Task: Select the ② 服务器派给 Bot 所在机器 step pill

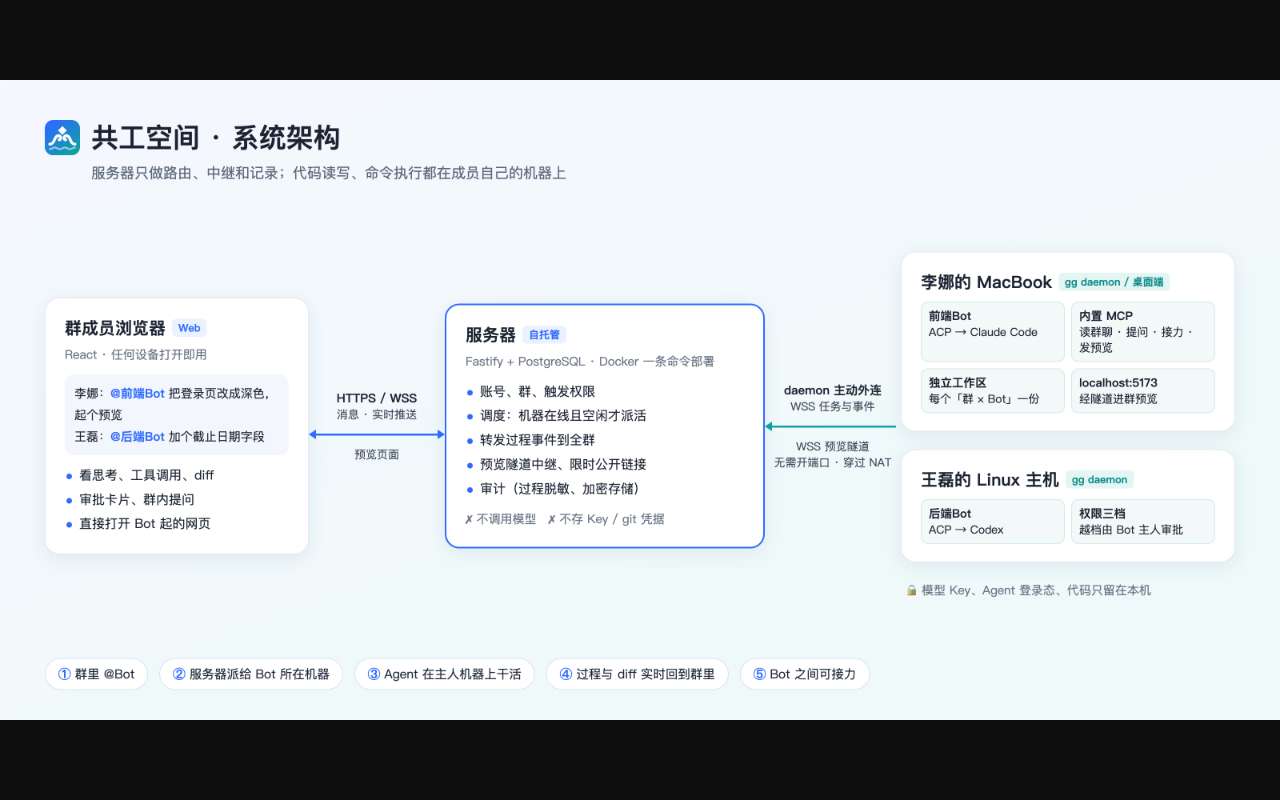Action: [251, 674]
